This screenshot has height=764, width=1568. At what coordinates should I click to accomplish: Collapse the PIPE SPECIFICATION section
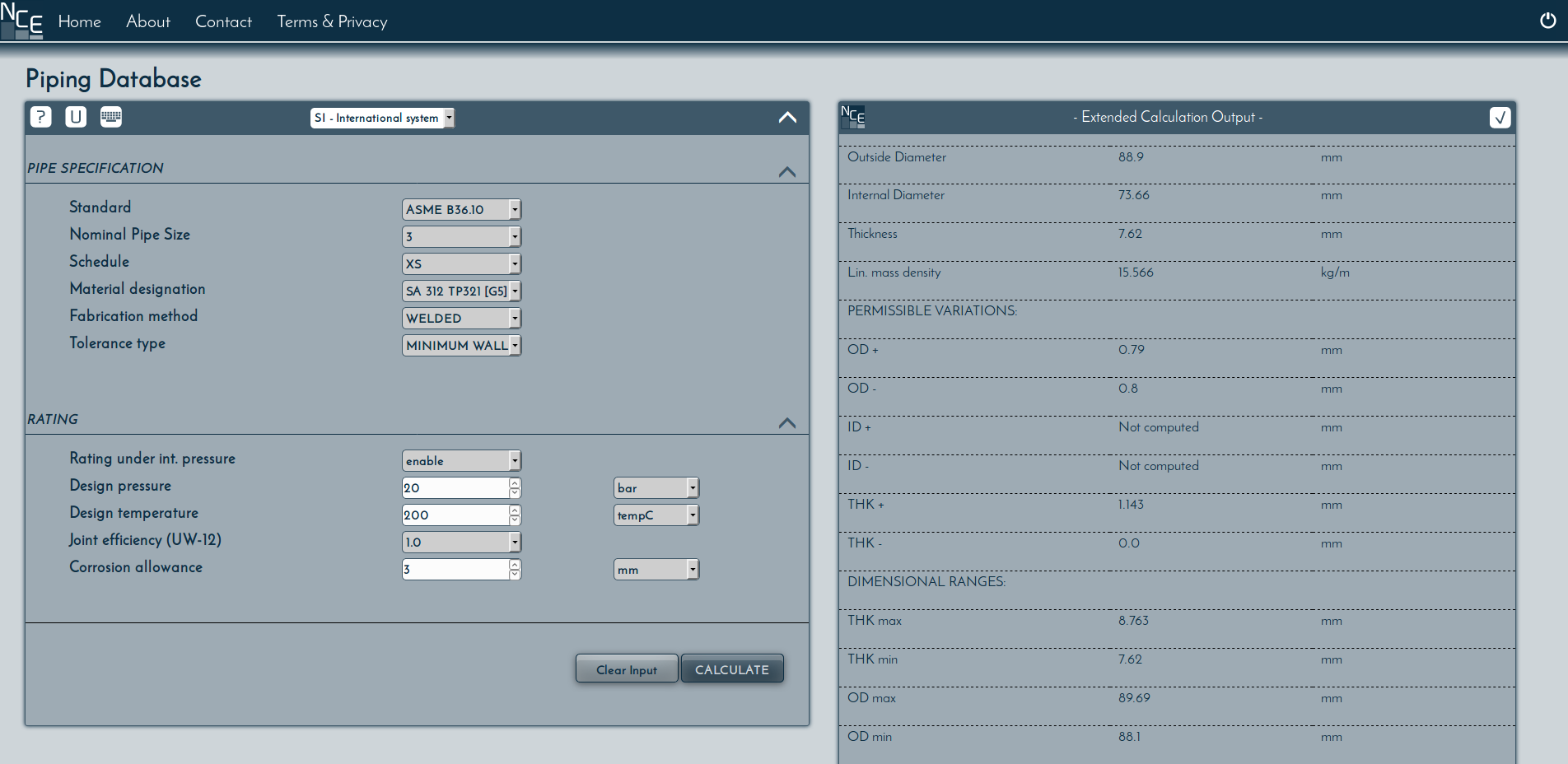point(787,172)
